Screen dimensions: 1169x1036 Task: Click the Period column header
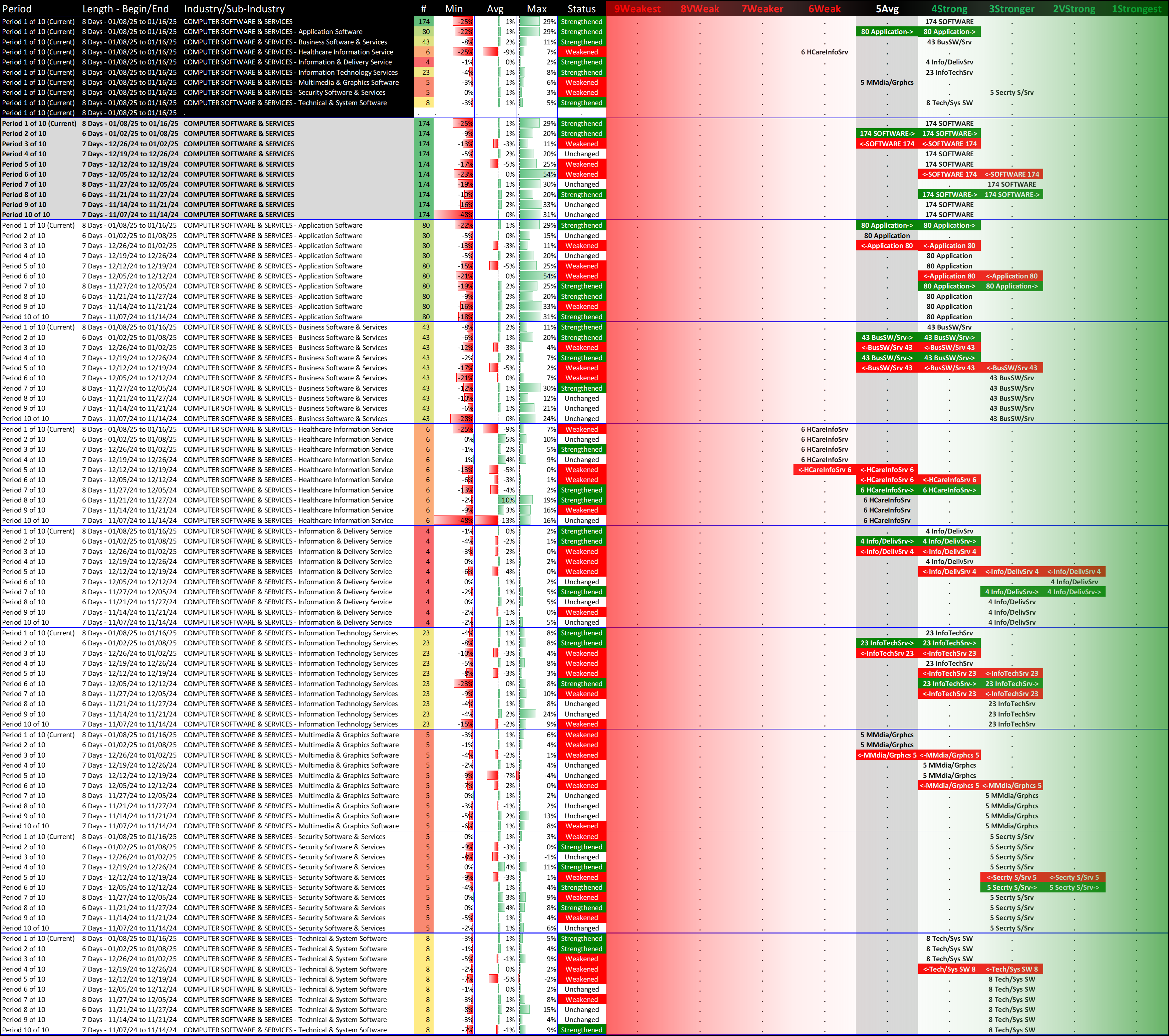17,9
